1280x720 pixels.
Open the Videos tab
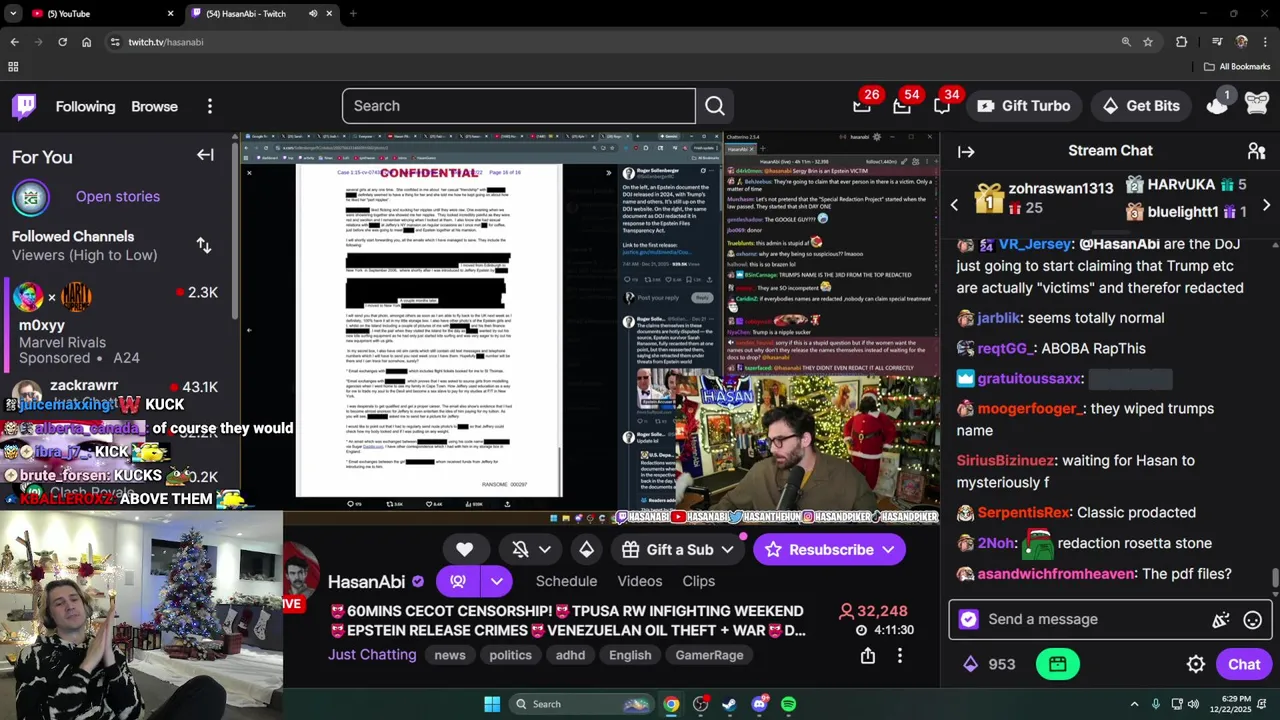coord(640,581)
